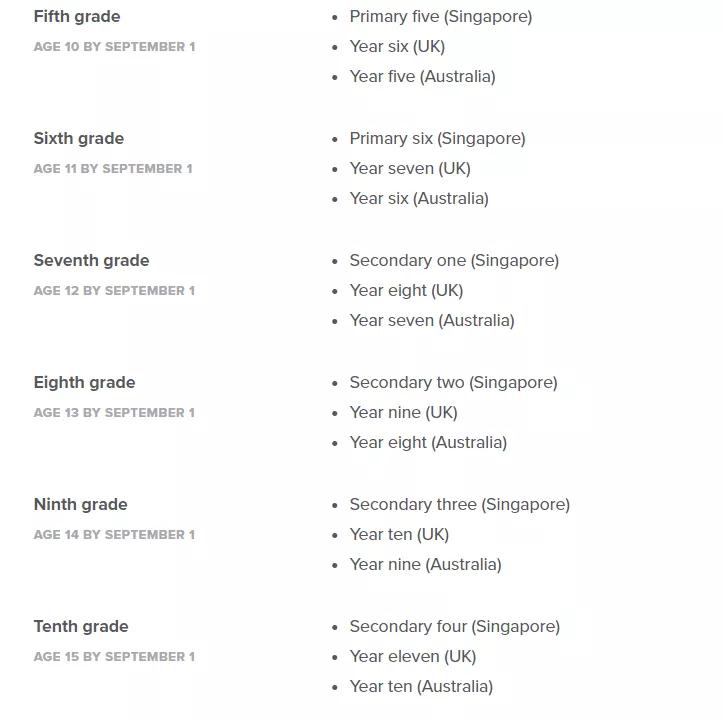Screen dimensions: 724x719
Task: Click the Eighth grade heading
Action: tap(84, 383)
